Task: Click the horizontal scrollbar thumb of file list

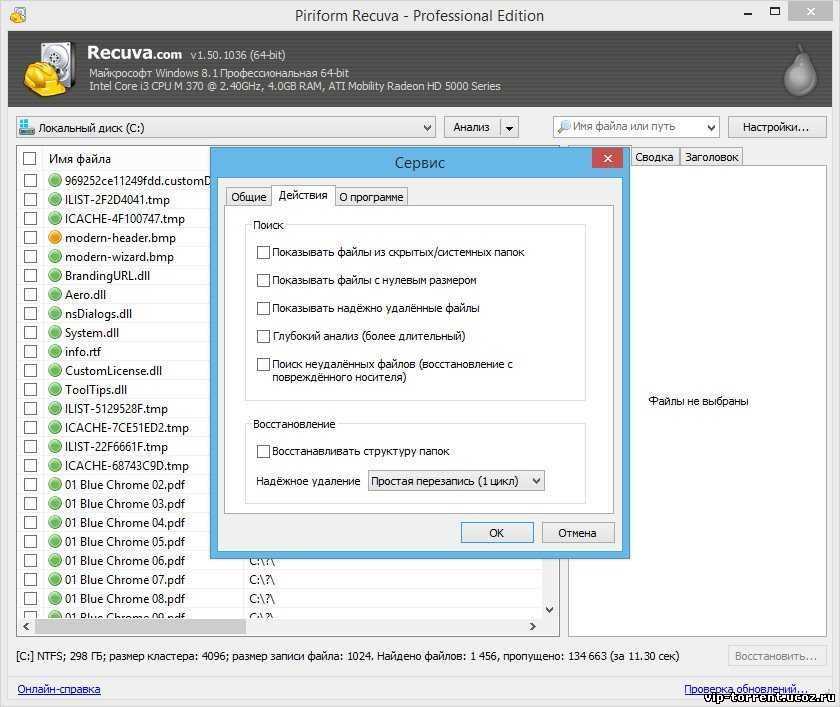Action: [x=140, y=626]
